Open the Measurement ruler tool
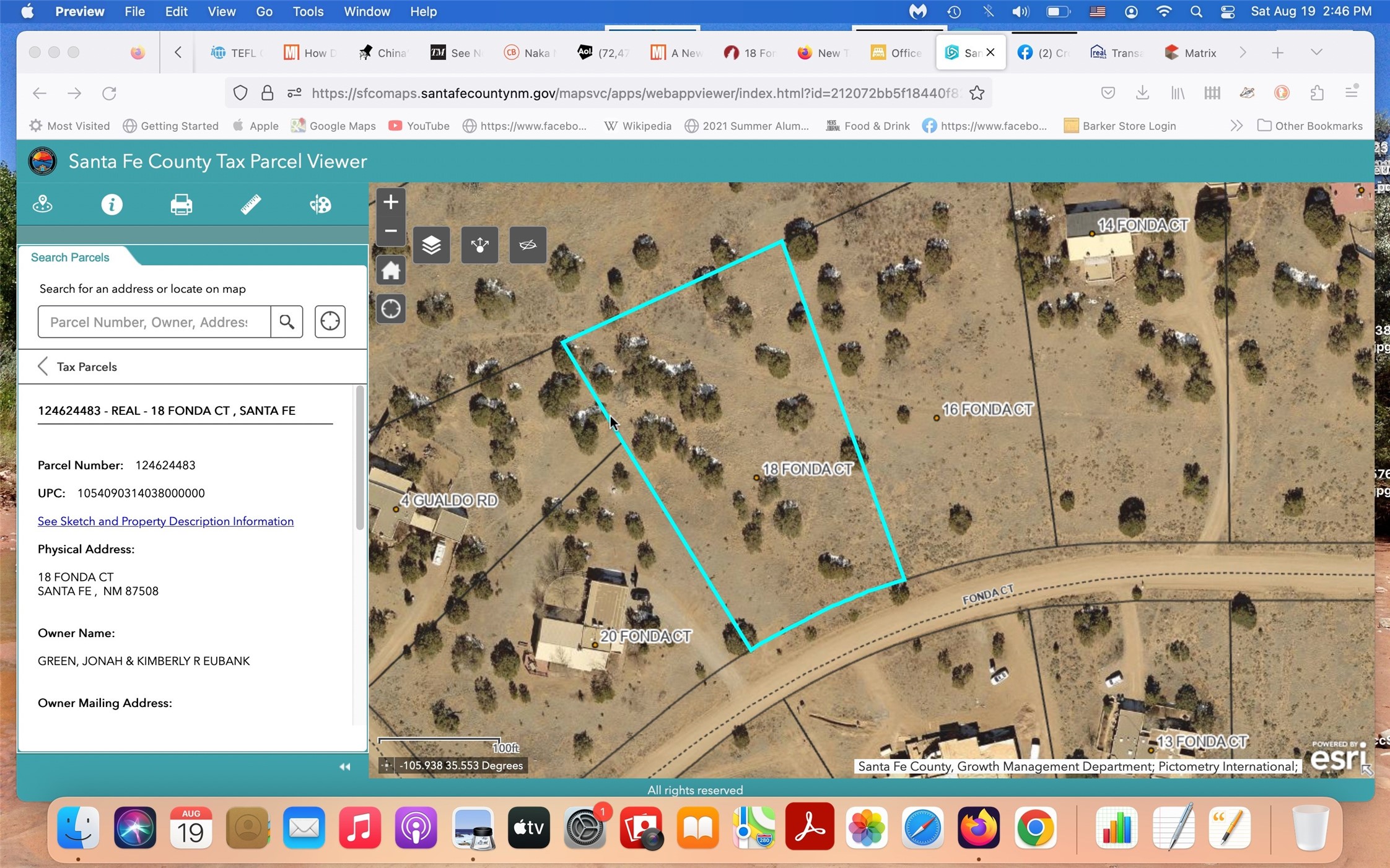The height and width of the screenshot is (868, 1390). (250, 205)
